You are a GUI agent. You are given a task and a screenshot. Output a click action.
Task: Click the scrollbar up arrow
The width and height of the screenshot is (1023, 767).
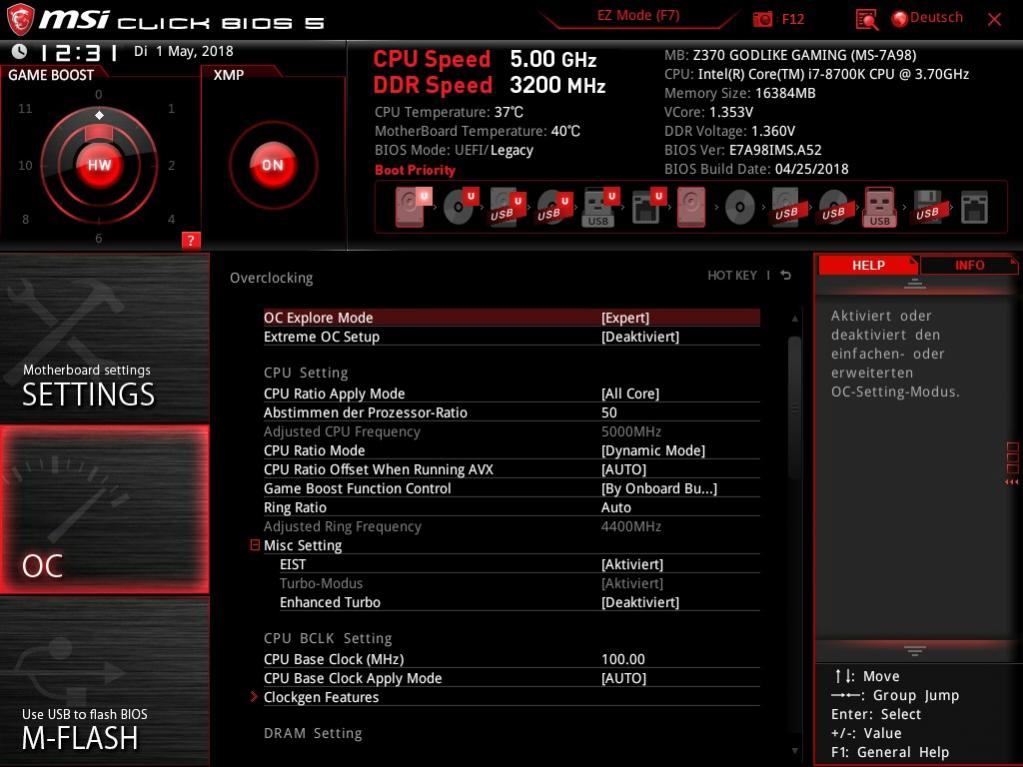795,319
